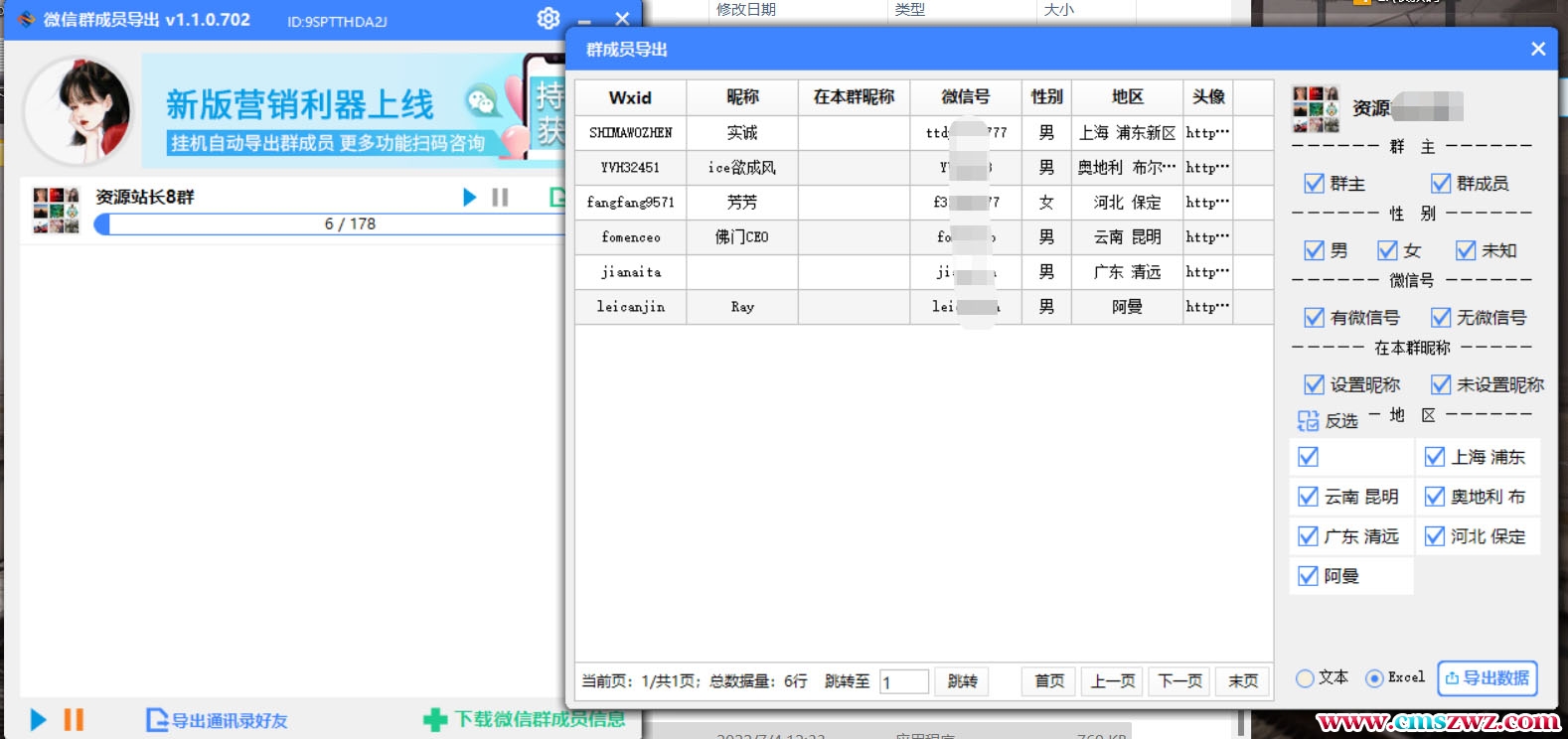Click the blue play icon at bottom left

[x=38, y=719]
